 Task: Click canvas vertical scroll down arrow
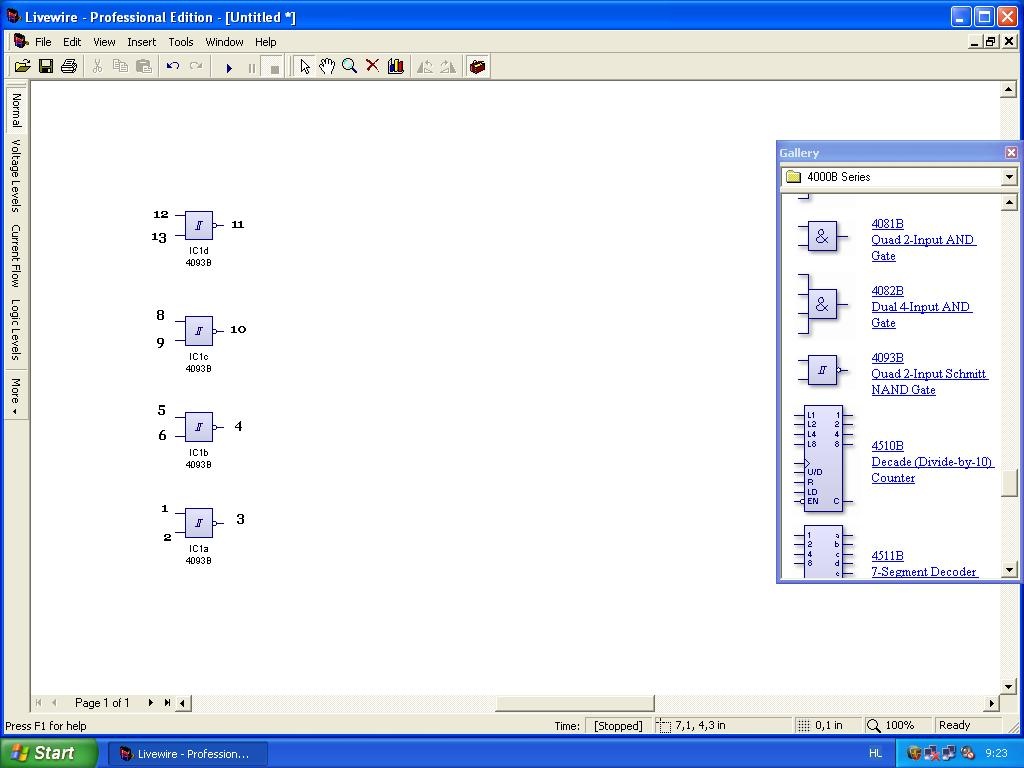(1008, 686)
